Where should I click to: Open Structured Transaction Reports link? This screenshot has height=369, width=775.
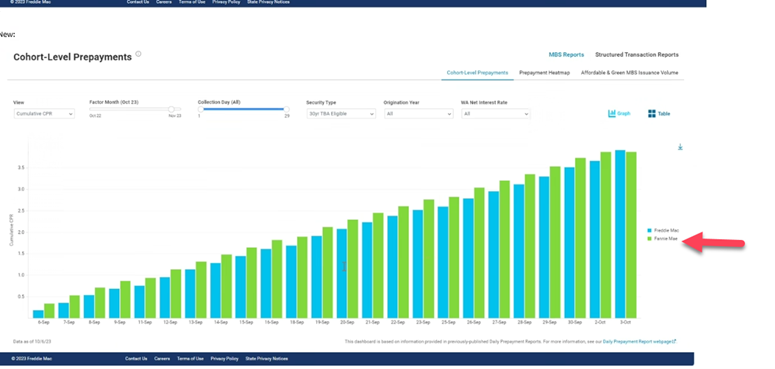coord(637,55)
